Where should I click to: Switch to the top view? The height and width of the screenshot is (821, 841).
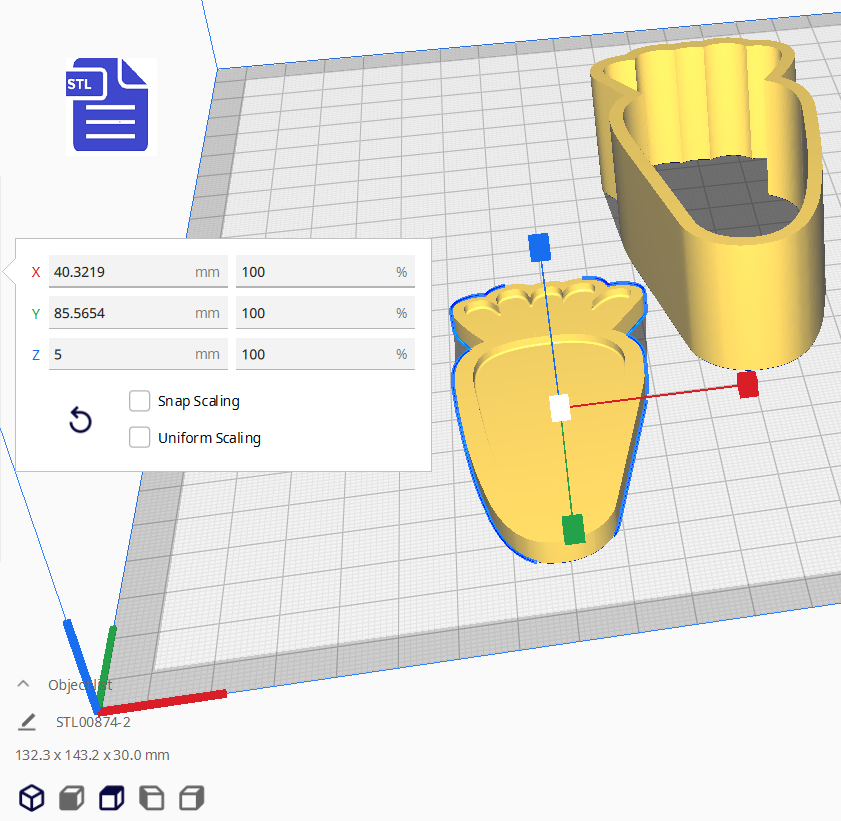click(111, 797)
